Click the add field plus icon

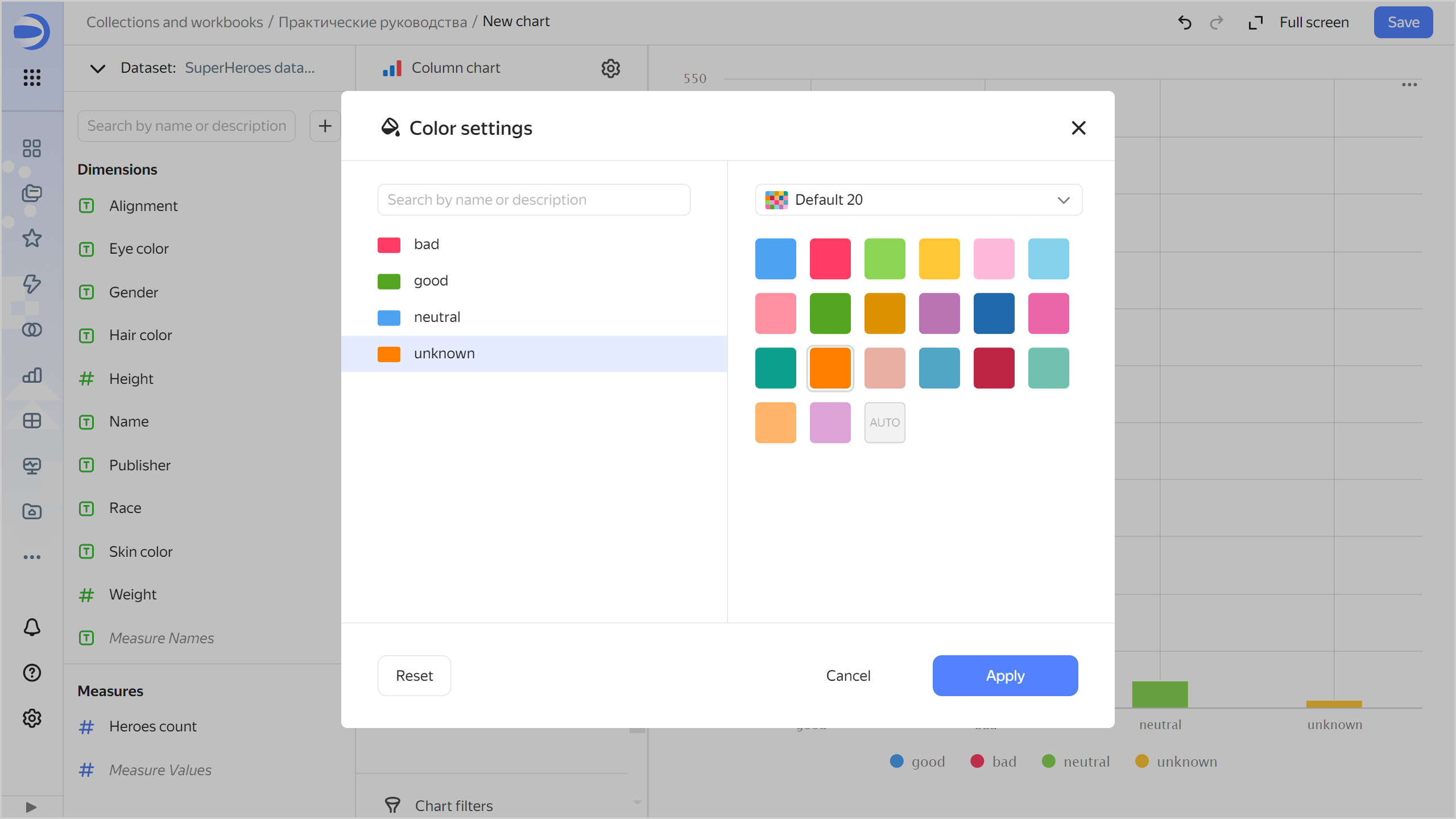click(x=325, y=126)
